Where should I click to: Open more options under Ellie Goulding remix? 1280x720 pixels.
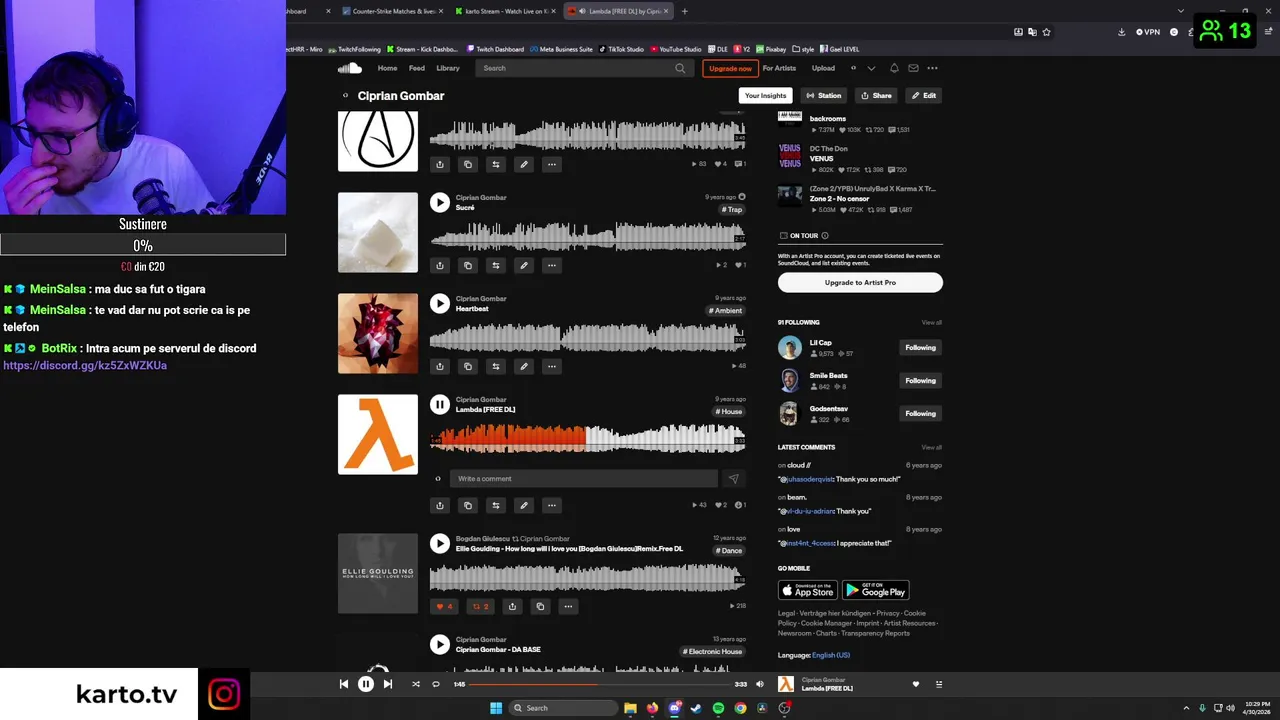(x=568, y=606)
